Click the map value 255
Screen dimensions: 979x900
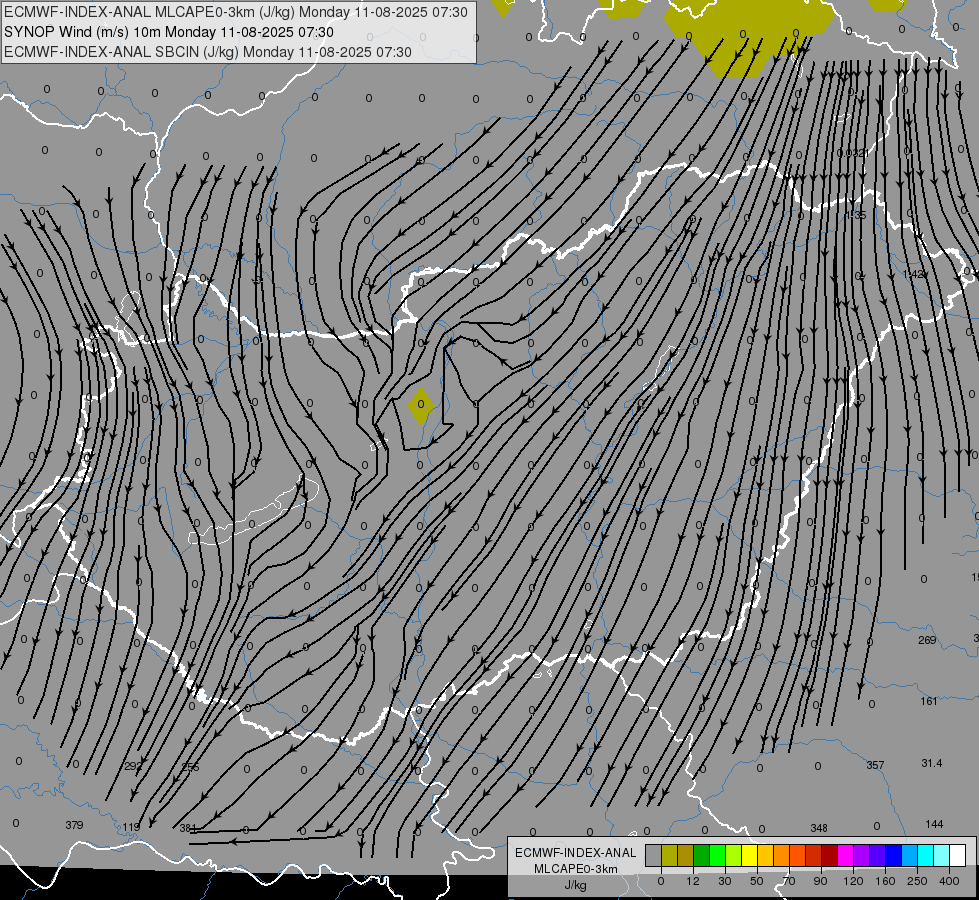pos(190,767)
